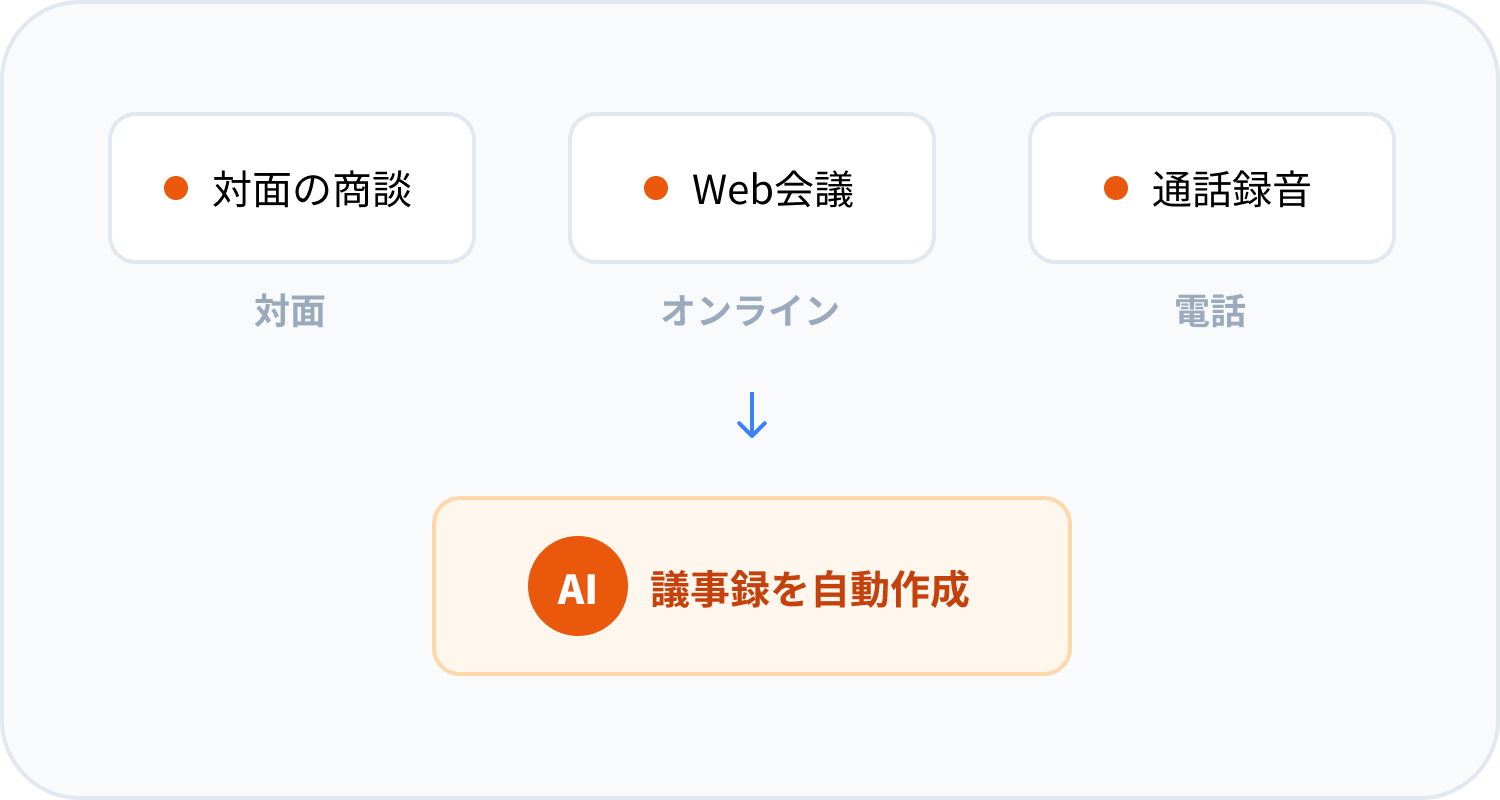Click the gray 対面 caption
This screenshot has height=800, width=1500.
[290, 313]
